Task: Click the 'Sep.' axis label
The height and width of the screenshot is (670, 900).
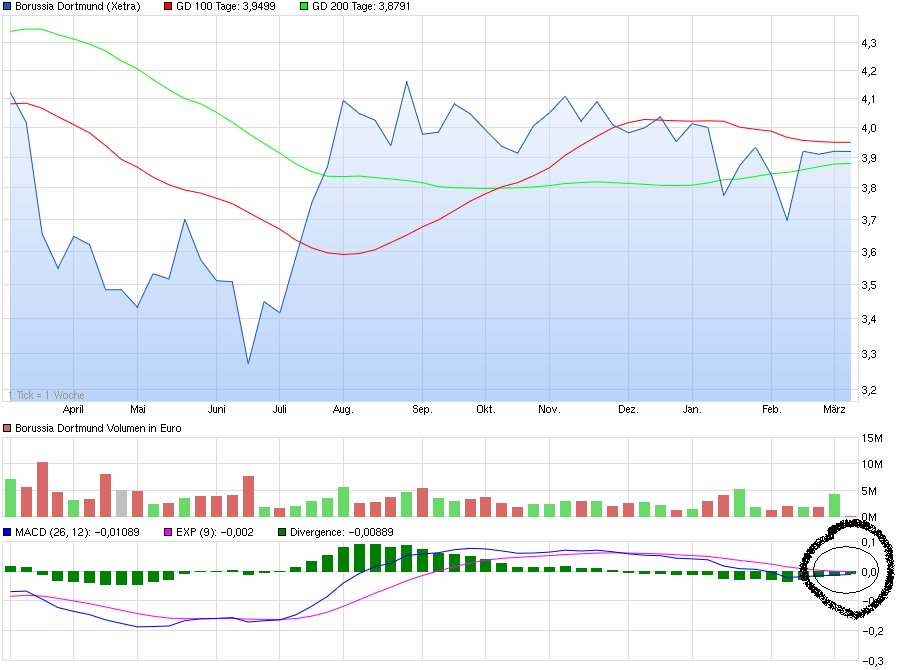Action: click(422, 409)
